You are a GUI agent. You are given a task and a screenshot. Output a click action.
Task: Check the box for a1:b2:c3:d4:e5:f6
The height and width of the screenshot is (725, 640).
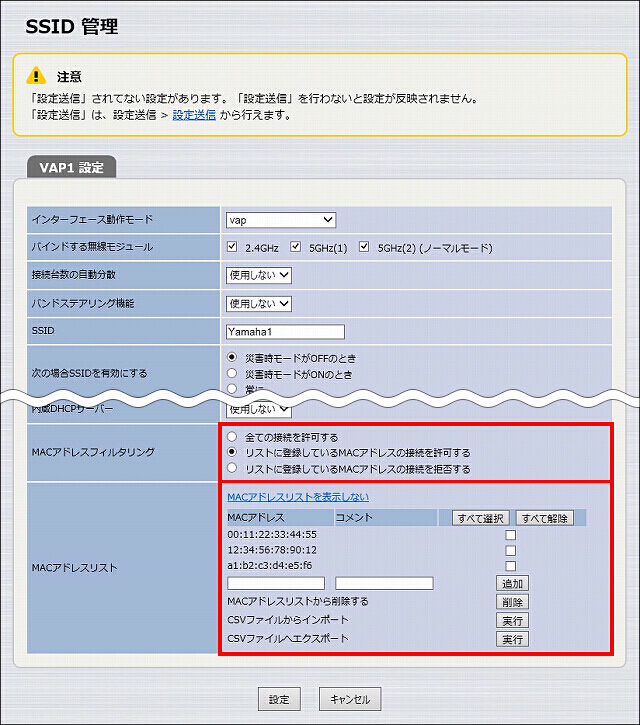[511, 566]
